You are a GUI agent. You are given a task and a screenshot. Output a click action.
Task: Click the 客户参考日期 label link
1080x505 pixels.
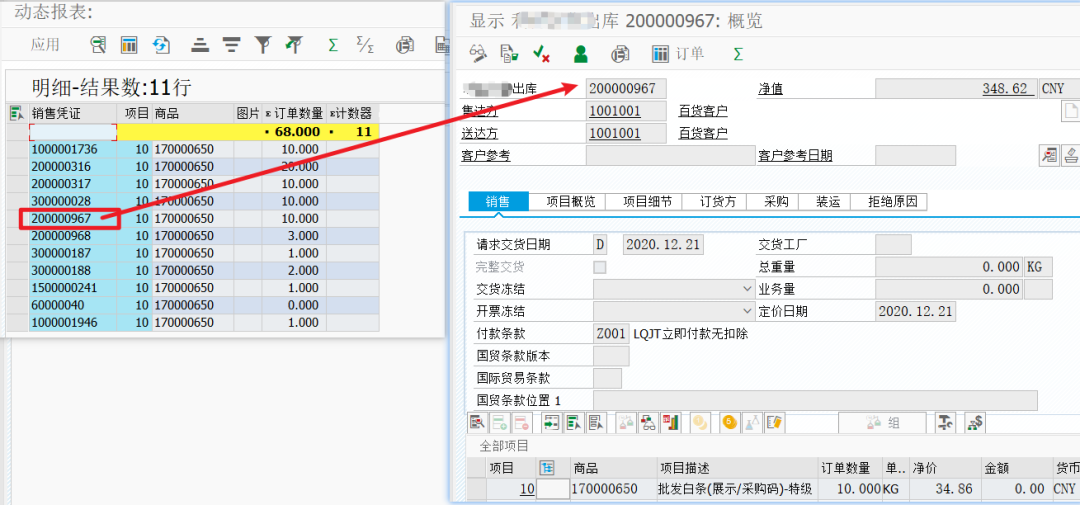[x=795, y=156]
